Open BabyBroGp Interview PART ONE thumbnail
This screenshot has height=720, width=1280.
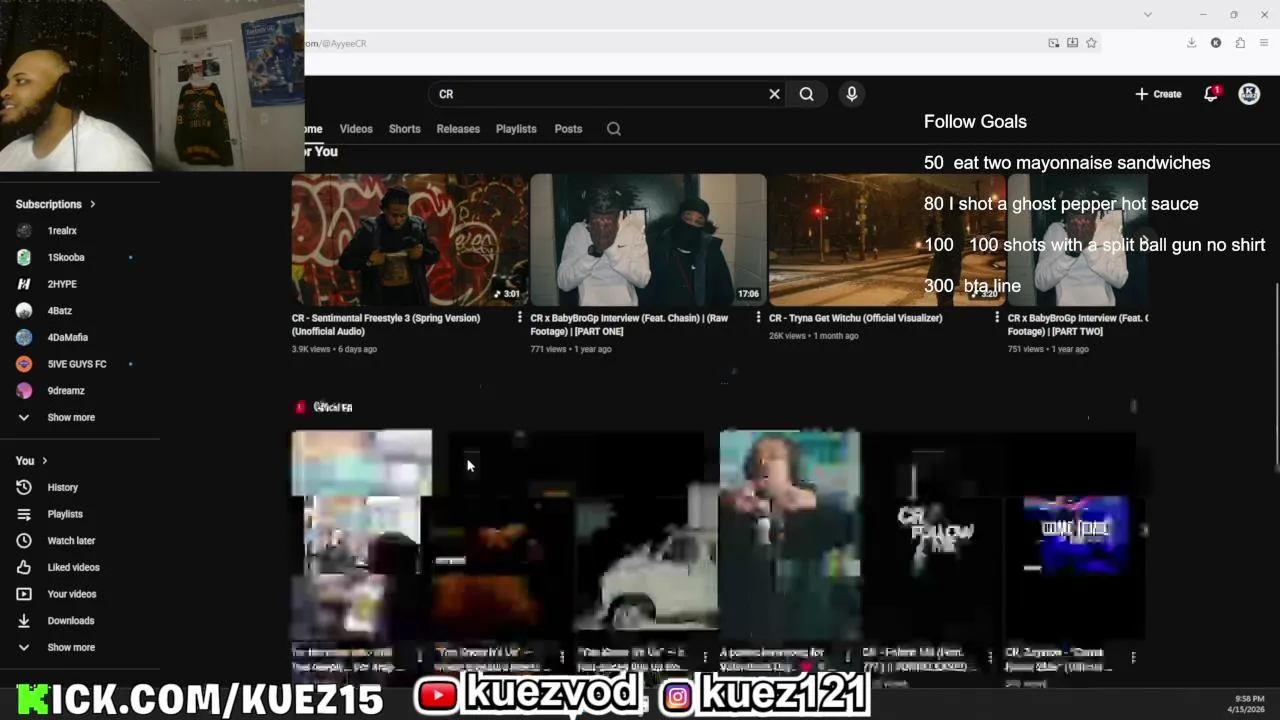[x=648, y=240]
